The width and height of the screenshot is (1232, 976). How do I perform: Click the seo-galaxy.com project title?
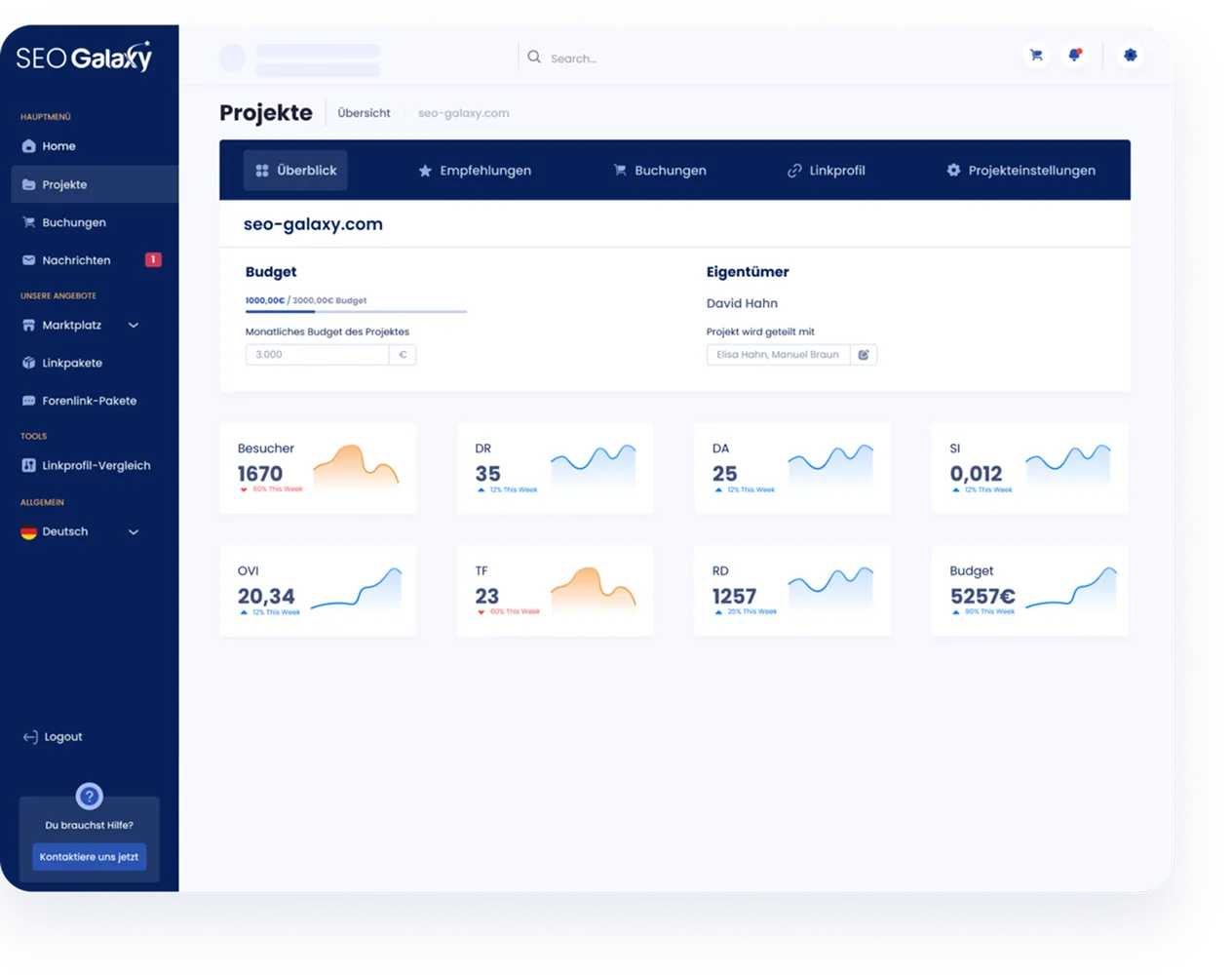click(x=313, y=224)
